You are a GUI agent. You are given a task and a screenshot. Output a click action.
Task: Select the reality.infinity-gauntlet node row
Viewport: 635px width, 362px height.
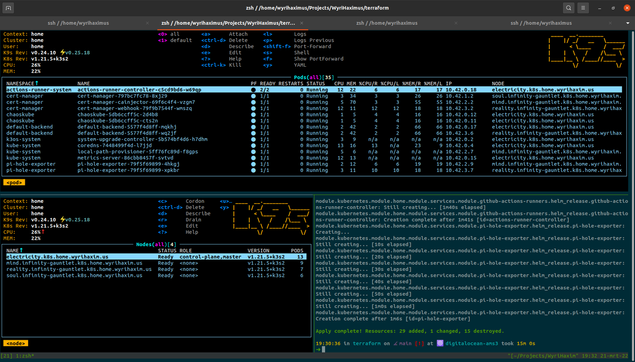pos(156,269)
